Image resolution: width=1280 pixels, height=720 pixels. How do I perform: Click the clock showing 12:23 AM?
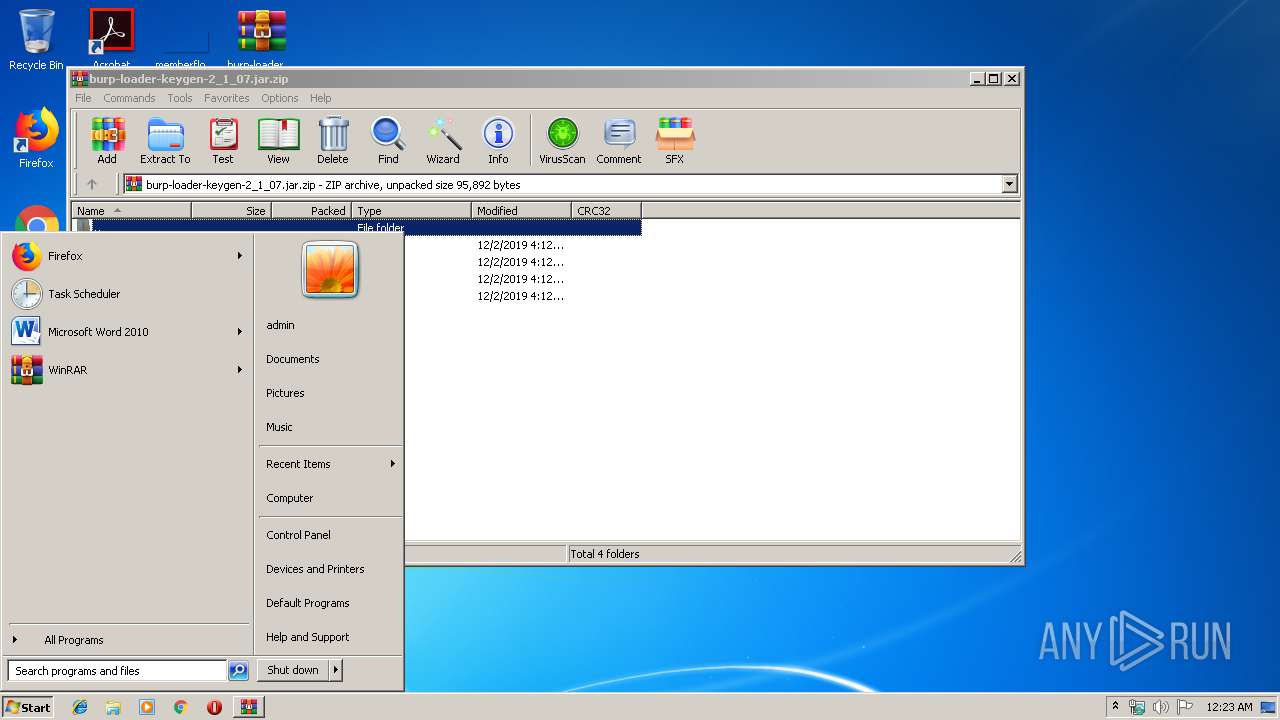click(x=1229, y=707)
